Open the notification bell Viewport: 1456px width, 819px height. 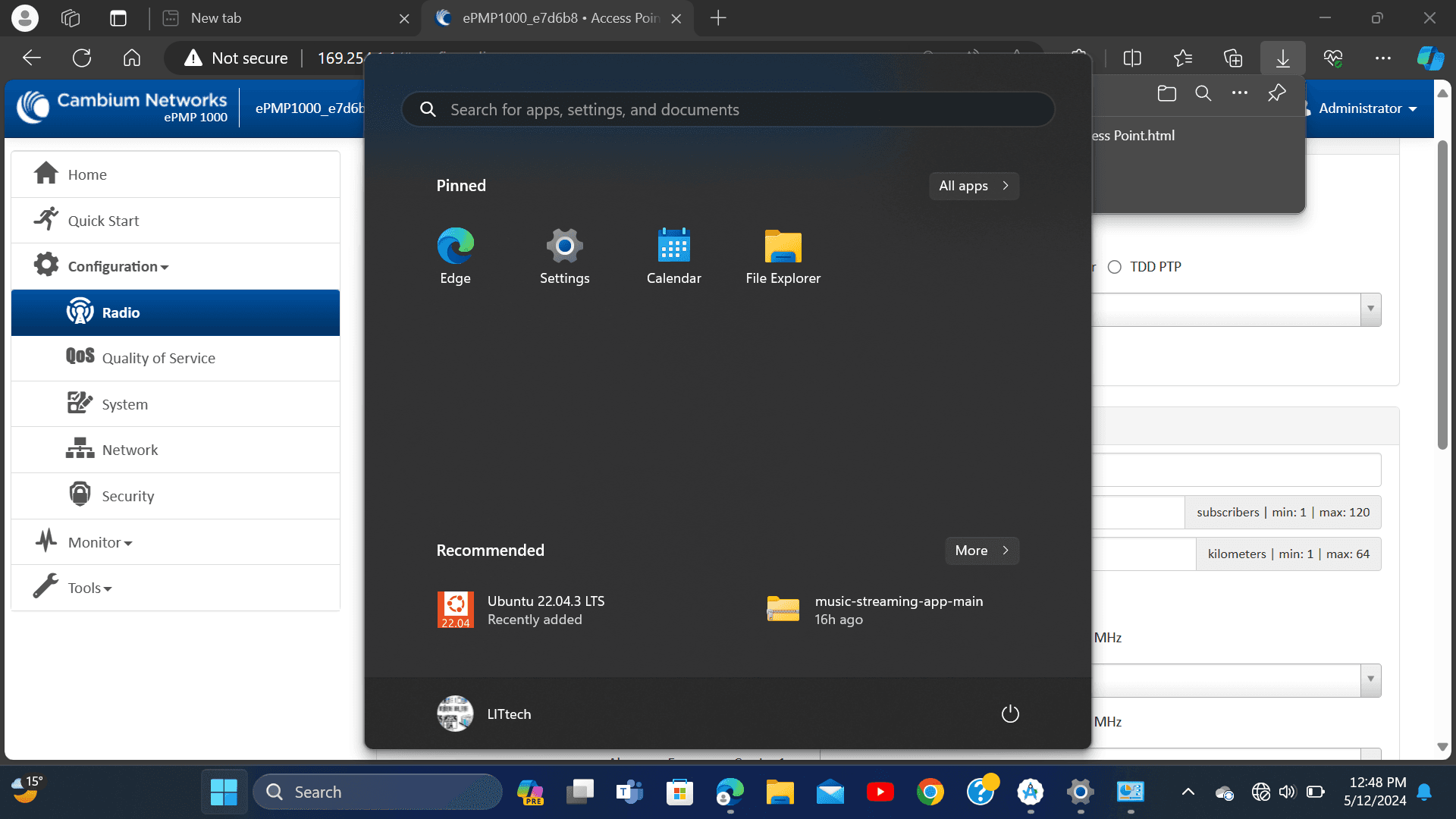pos(1425,792)
